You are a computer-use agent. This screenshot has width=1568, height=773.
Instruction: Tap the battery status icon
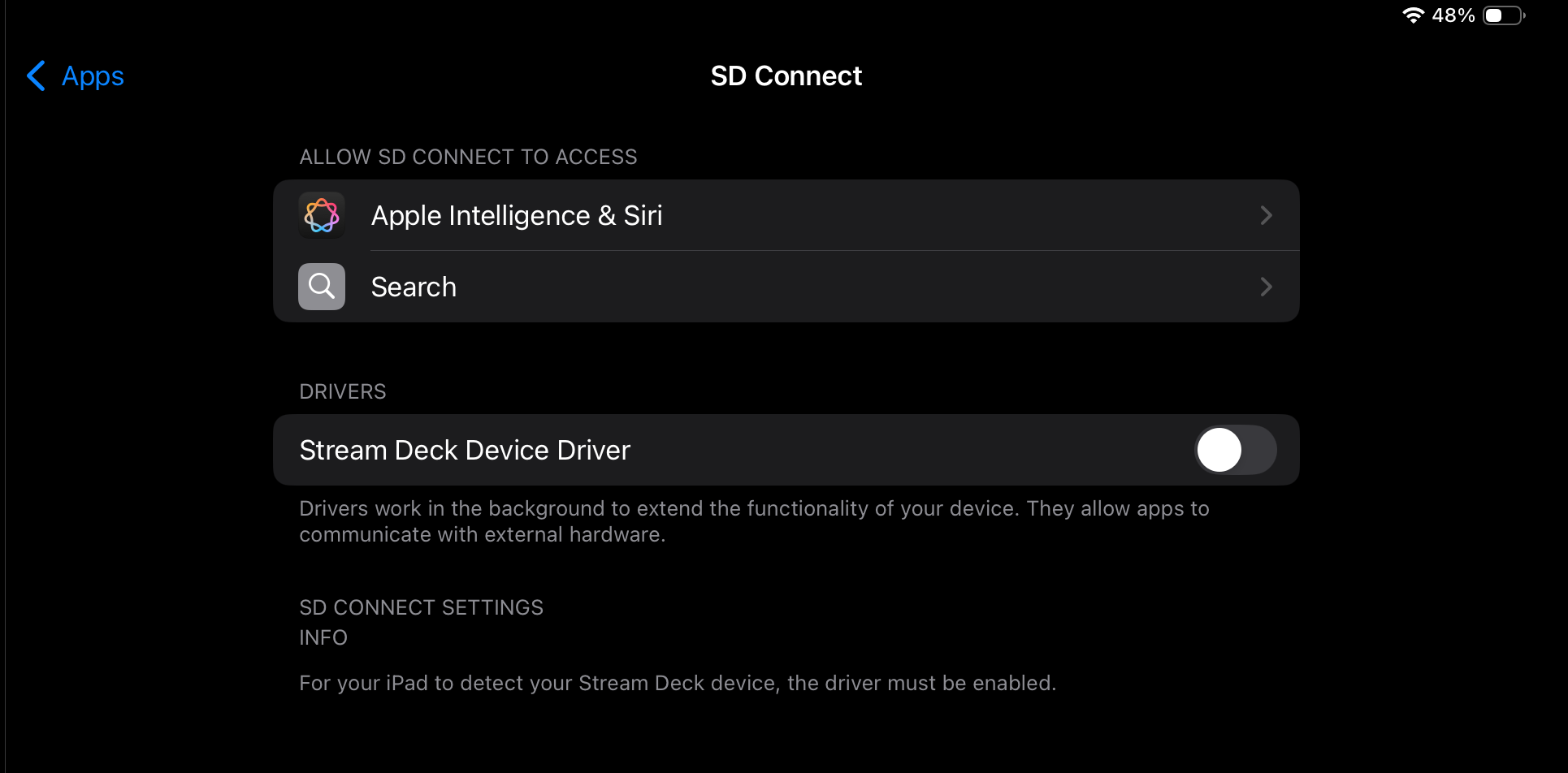[x=1504, y=15]
